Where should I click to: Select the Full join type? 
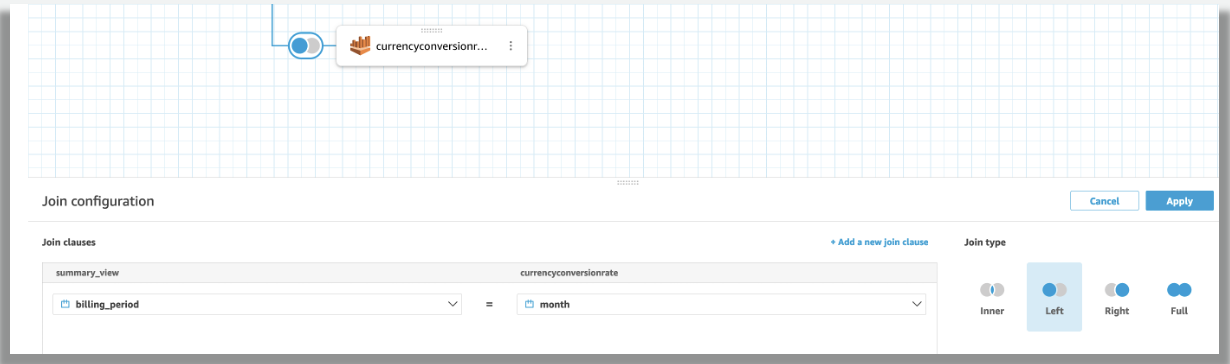(1179, 297)
